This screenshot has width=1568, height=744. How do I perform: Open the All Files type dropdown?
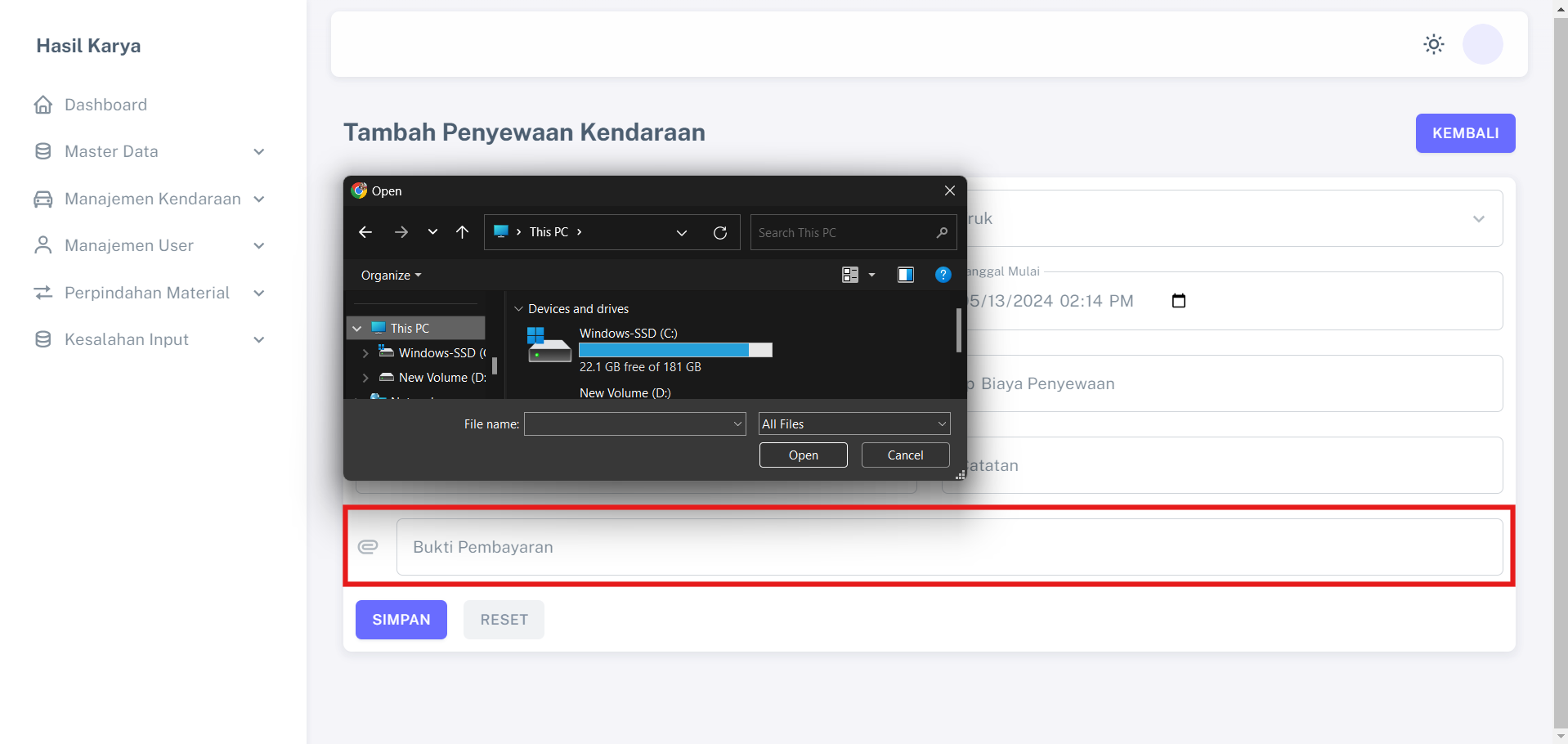[853, 424]
